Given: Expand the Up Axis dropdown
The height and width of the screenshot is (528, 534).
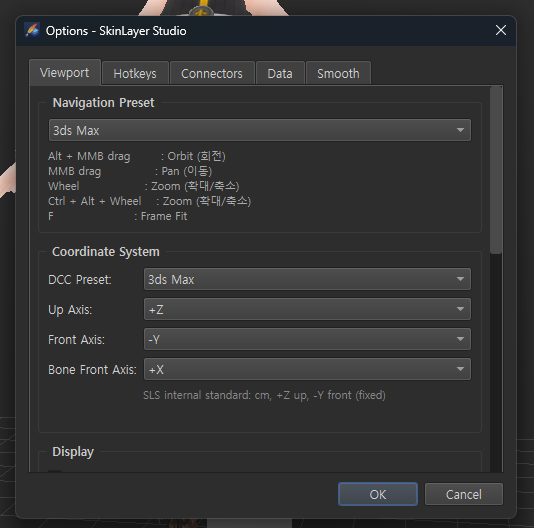Looking at the screenshot, I should pos(307,309).
